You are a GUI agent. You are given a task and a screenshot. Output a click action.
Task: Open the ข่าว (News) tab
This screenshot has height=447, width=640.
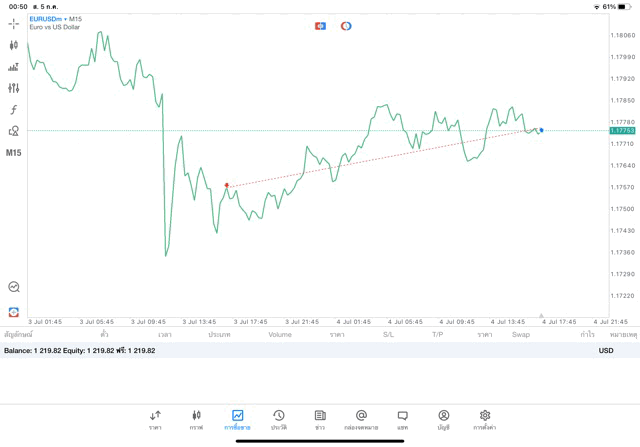[x=320, y=419]
